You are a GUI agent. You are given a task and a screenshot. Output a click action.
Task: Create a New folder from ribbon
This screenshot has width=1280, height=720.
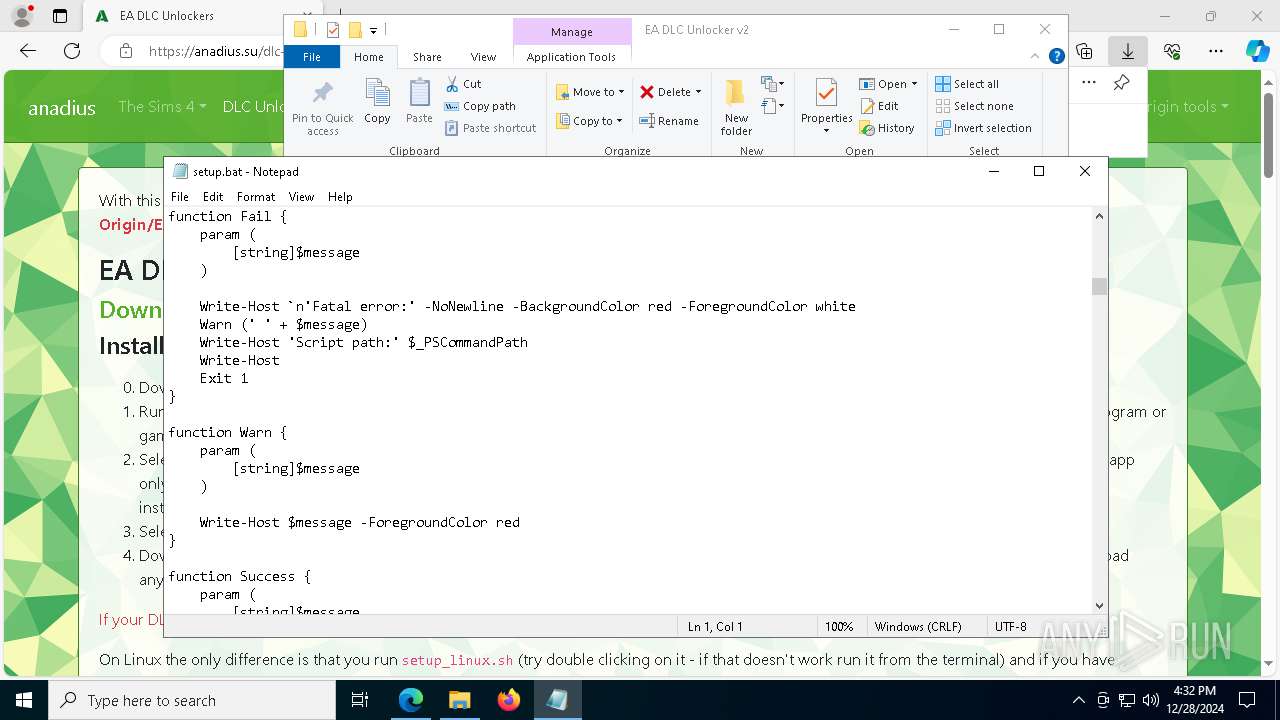pyautogui.click(x=736, y=107)
